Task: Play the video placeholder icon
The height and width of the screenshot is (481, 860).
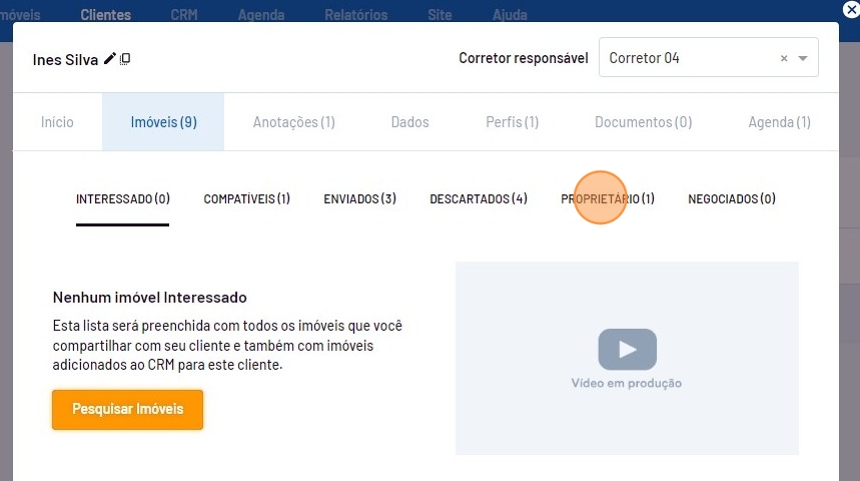Action: pyautogui.click(x=627, y=349)
